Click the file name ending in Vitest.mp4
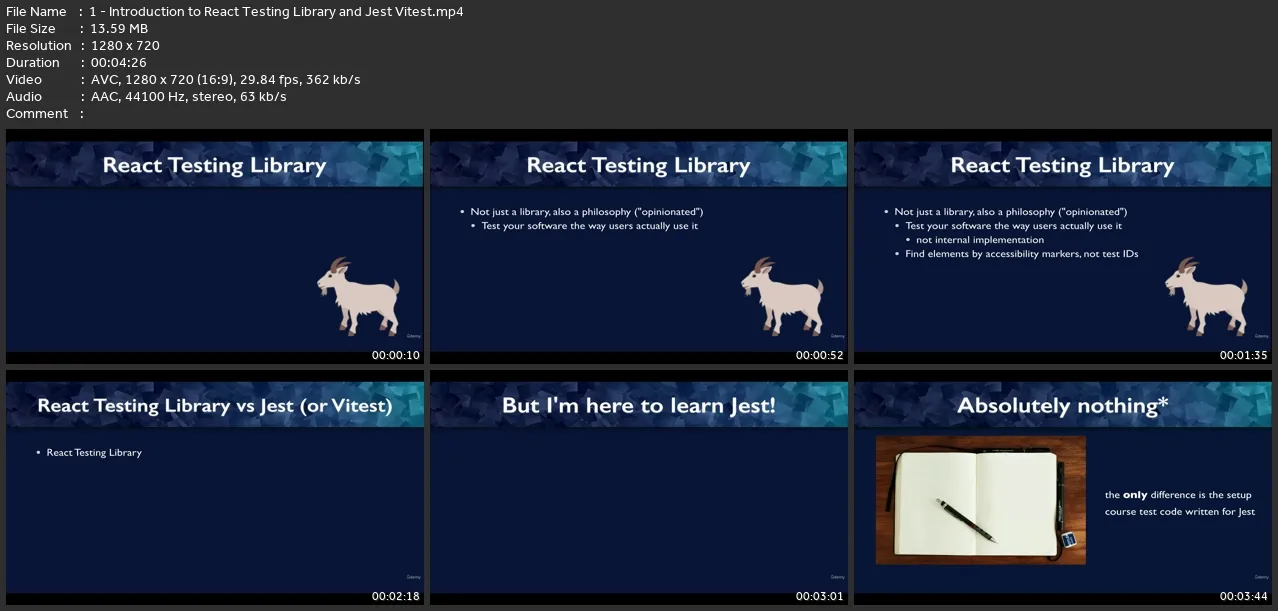Image resolution: width=1278 pixels, height=611 pixels. tap(276, 12)
